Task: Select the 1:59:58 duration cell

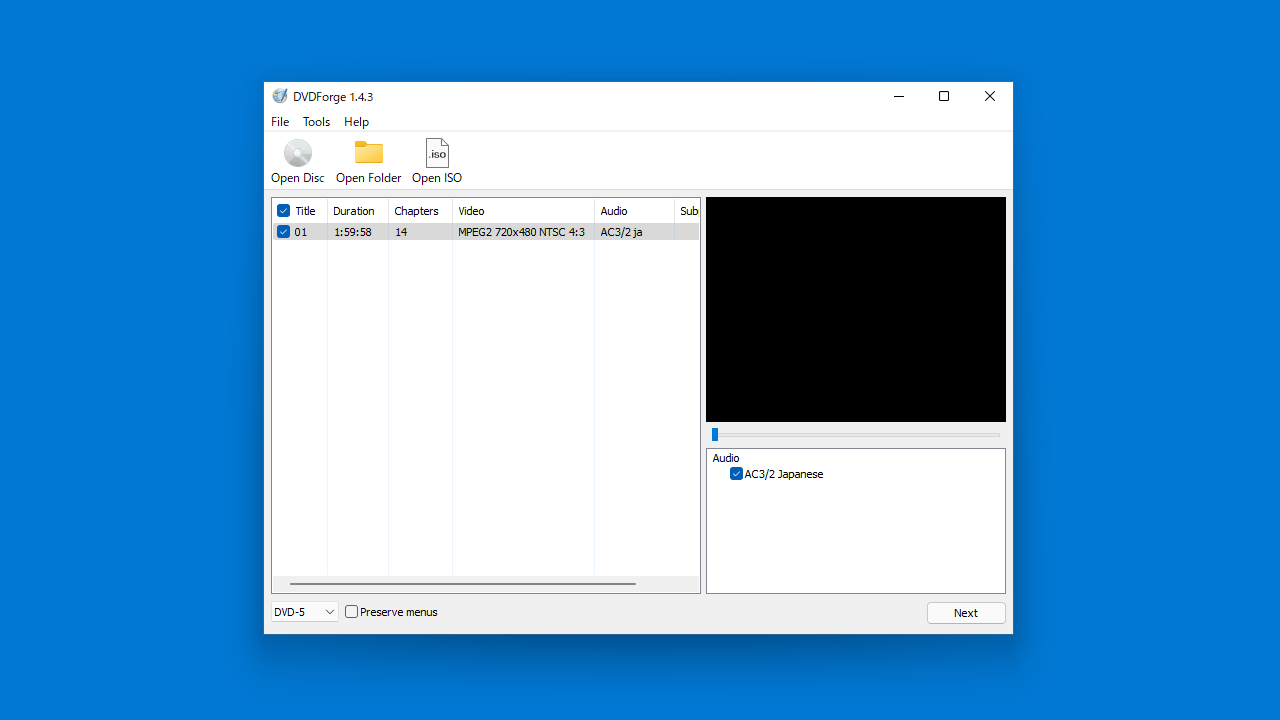Action: coord(358,232)
